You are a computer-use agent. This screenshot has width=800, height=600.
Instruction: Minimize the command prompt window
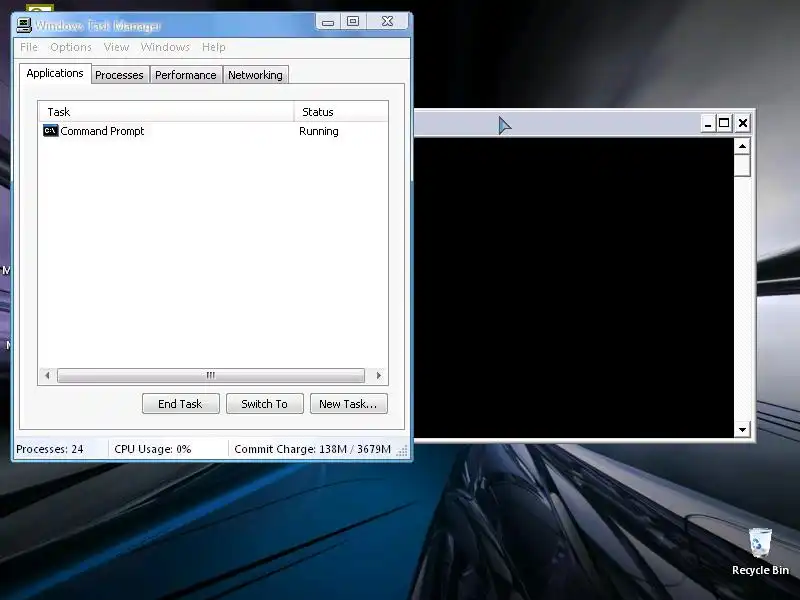click(x=707, y=123)
